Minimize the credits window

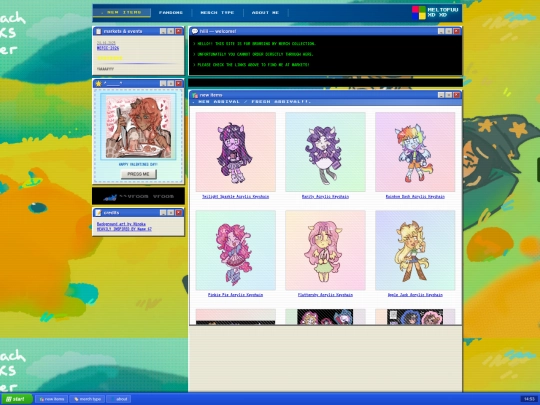click(x=163, y=213)
